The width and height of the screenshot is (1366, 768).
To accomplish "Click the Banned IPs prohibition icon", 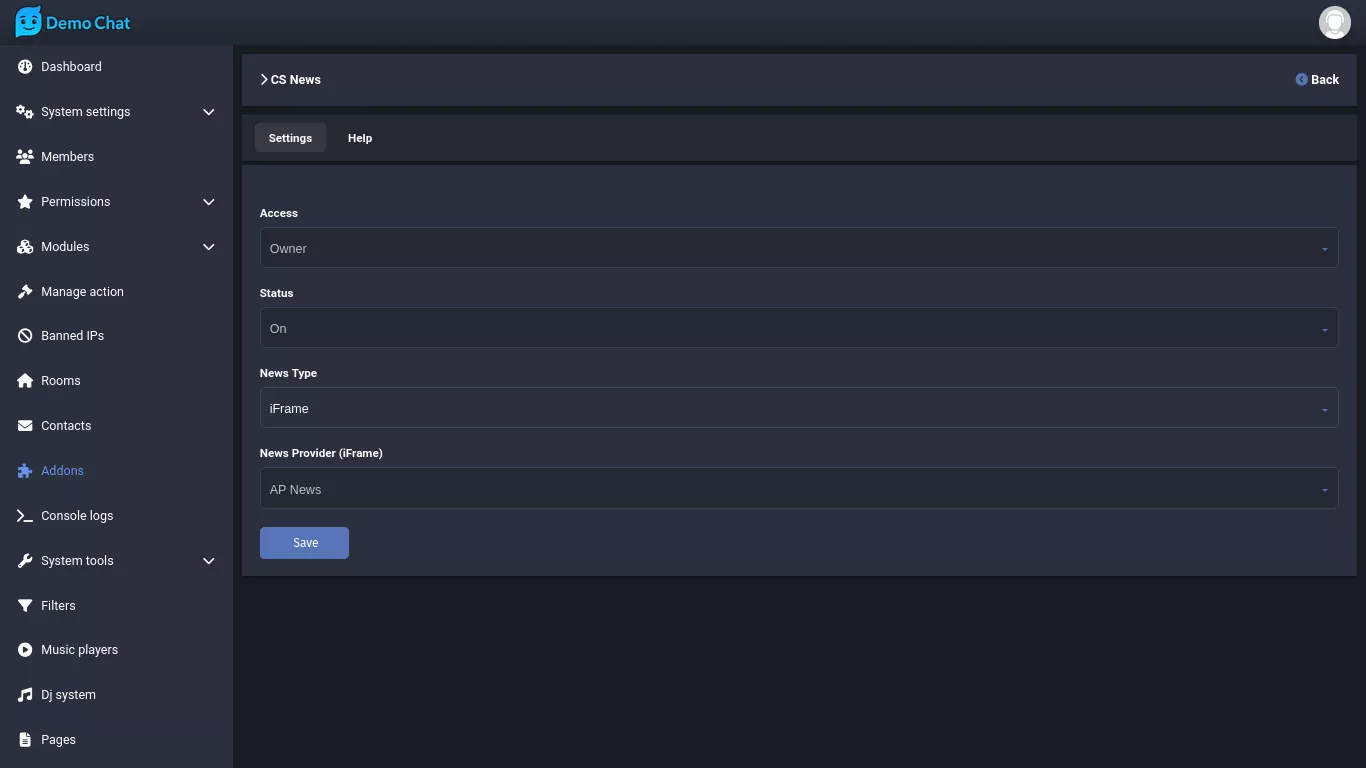I will click(25, 336).
